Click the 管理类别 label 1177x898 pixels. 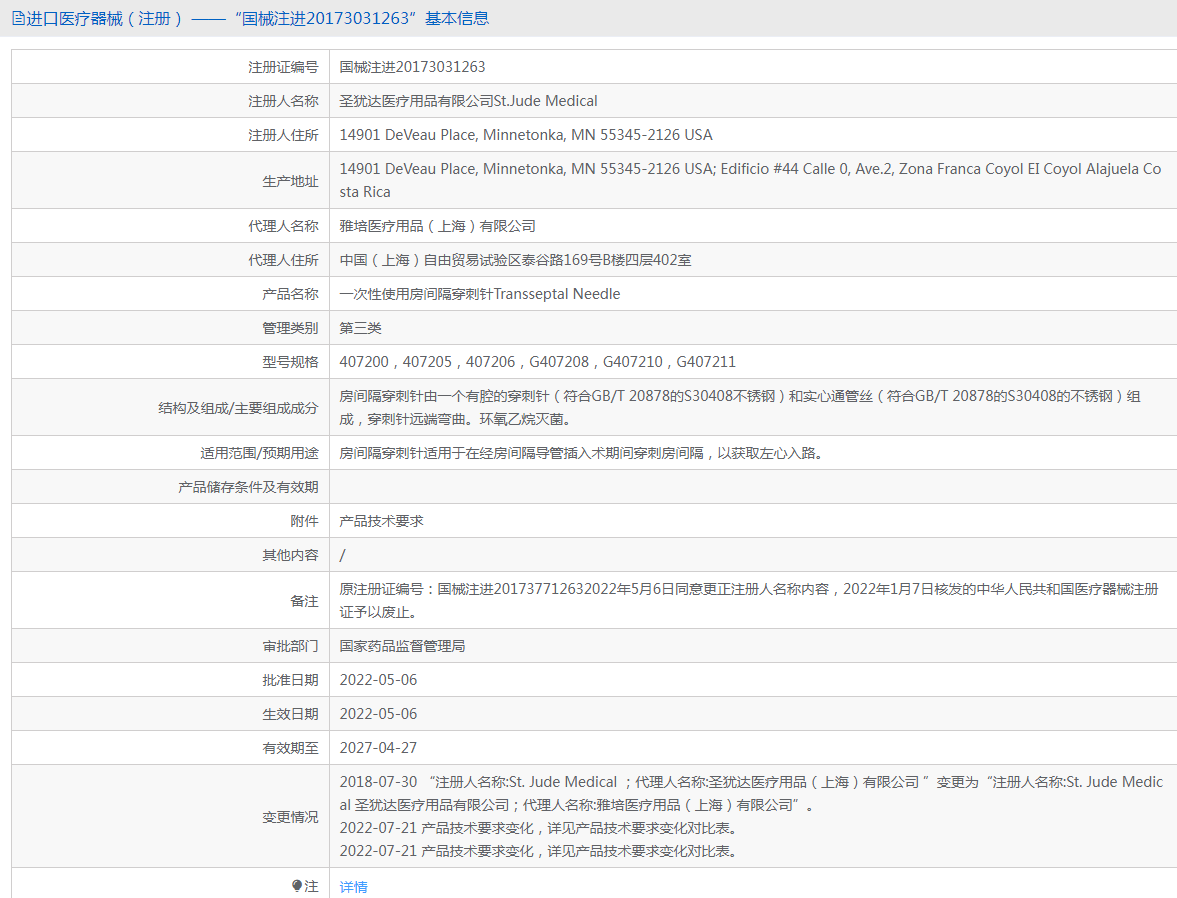pos(290,328)
